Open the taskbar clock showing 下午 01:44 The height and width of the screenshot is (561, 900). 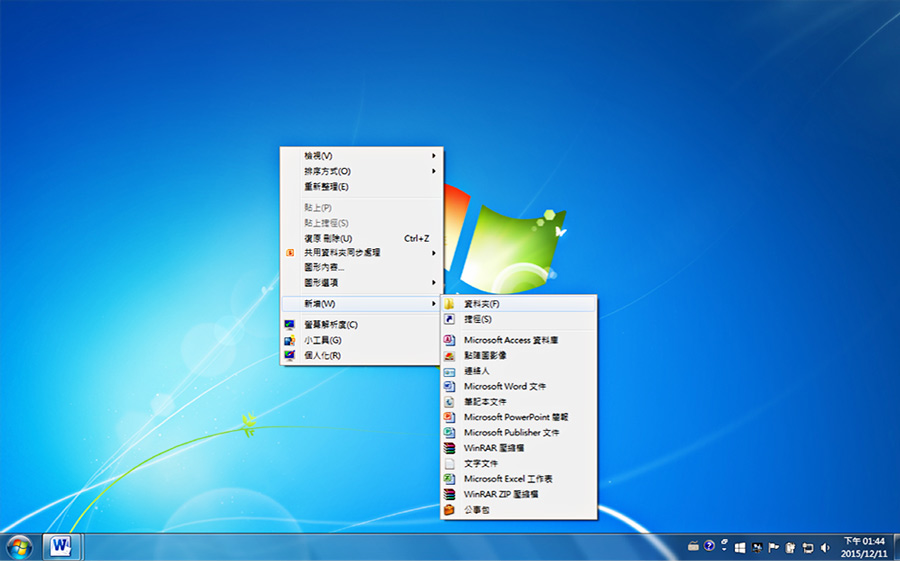[864, 547]
